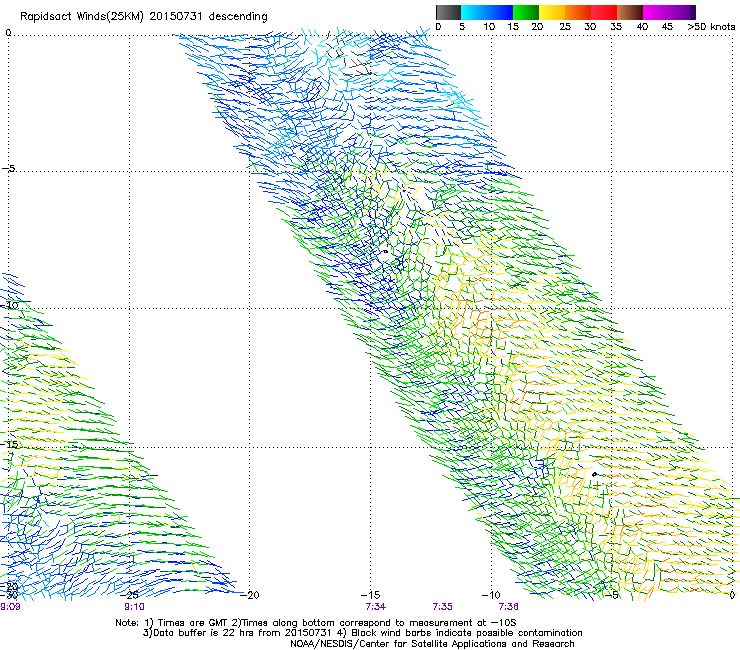Click the '10' label under the color bar
The image size is (740, 650).
[x=489, y=27]
